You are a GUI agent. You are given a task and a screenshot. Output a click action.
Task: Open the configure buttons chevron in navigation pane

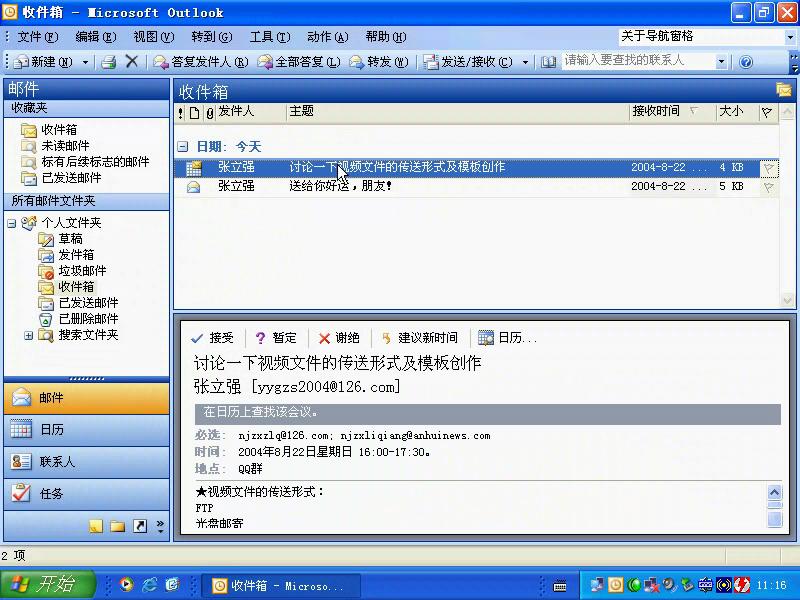160,526
